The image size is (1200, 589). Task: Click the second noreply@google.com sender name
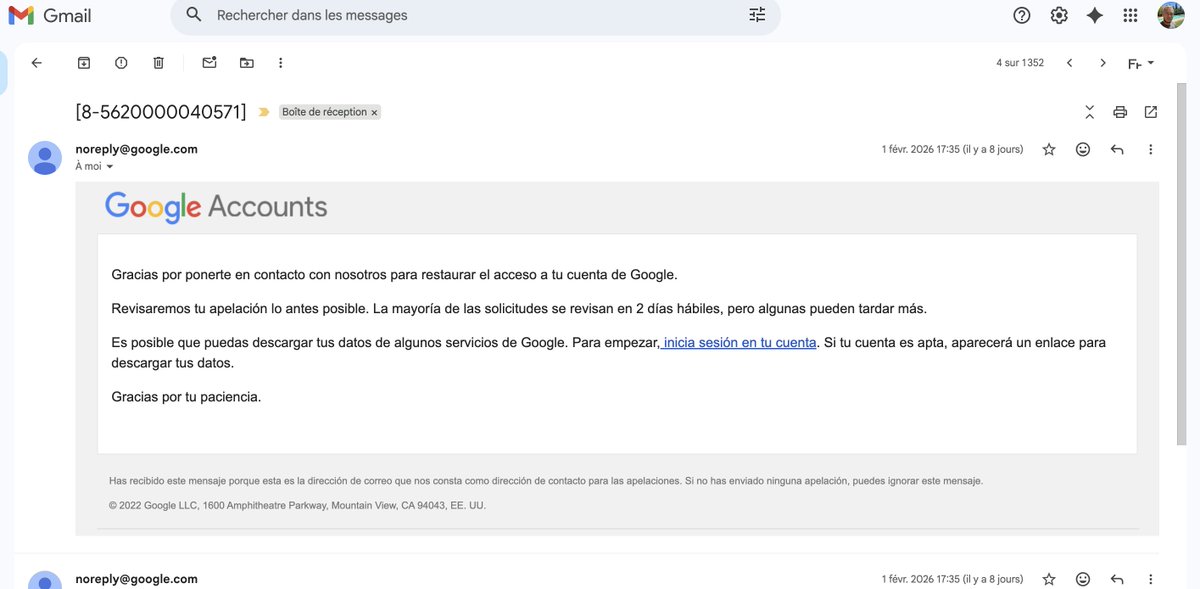pos(136,579)
